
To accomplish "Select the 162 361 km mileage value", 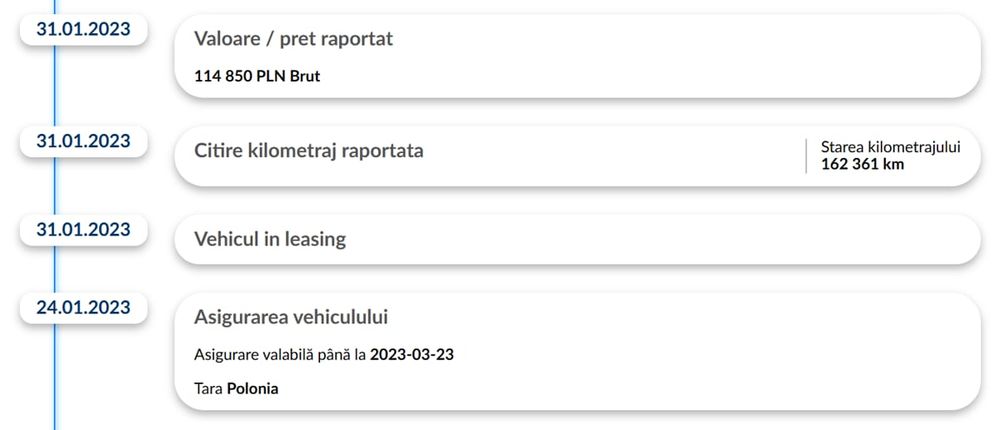I will click(x=862, y=164).
